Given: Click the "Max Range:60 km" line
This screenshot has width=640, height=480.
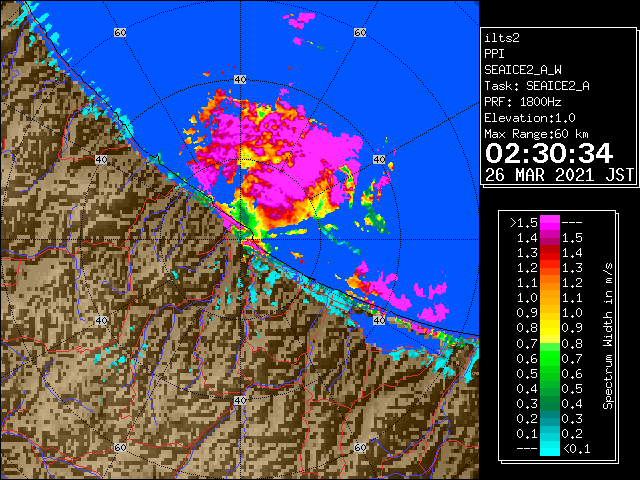Looking at the screenshot, I should coord(536,134).
